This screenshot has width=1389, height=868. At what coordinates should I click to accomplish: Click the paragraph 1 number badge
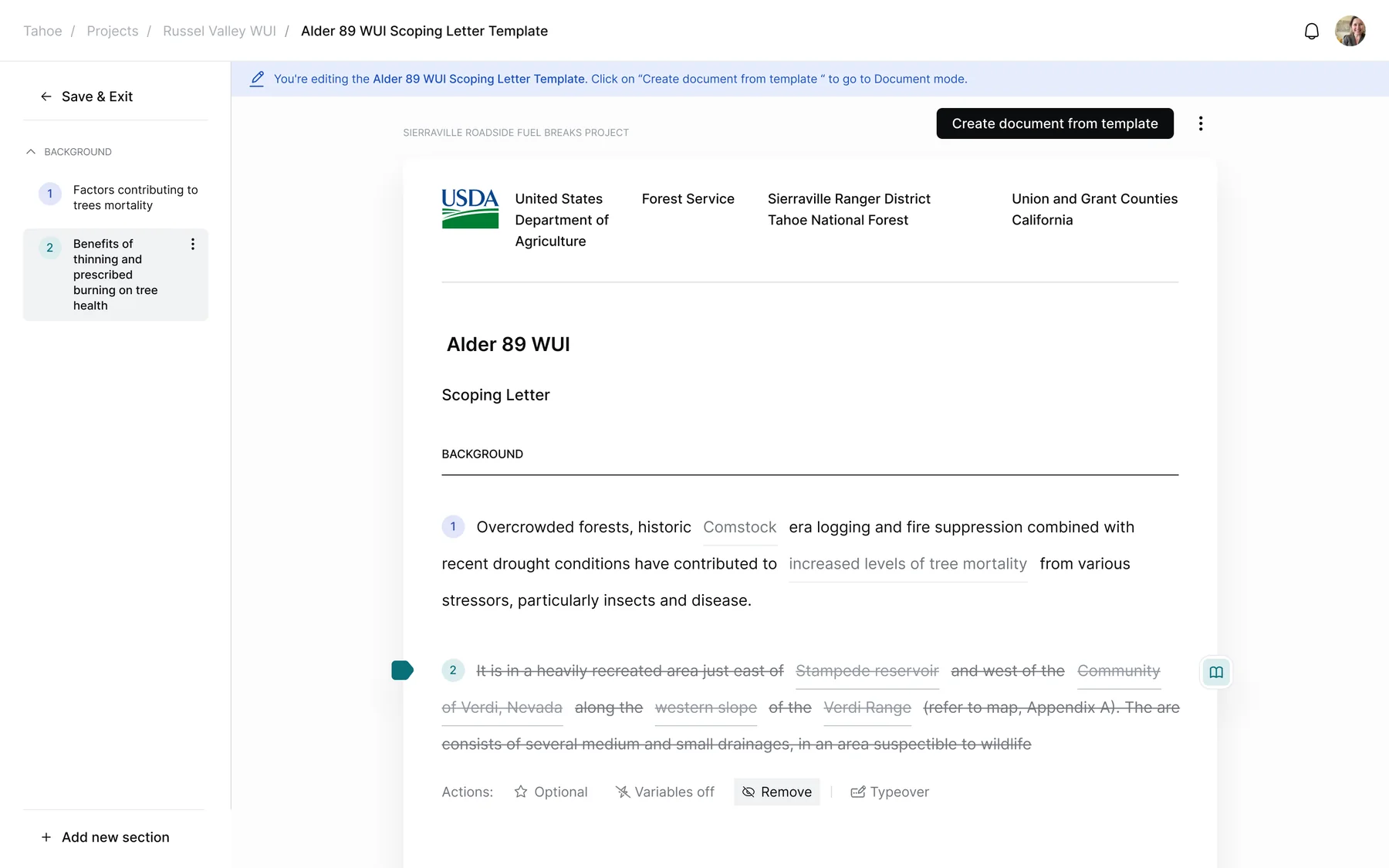[453, 526]
